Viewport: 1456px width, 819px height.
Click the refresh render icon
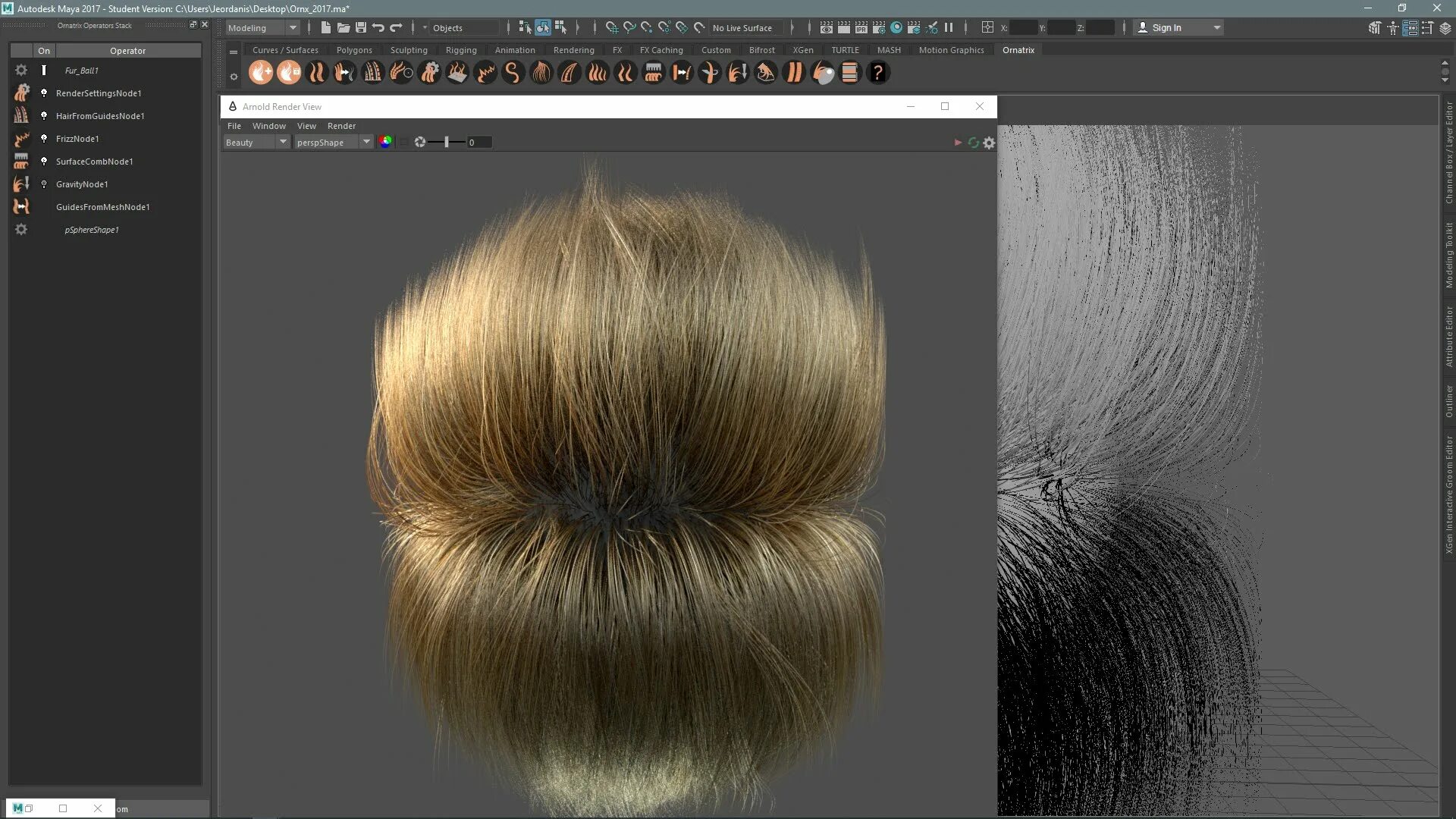tap(974, 143)
